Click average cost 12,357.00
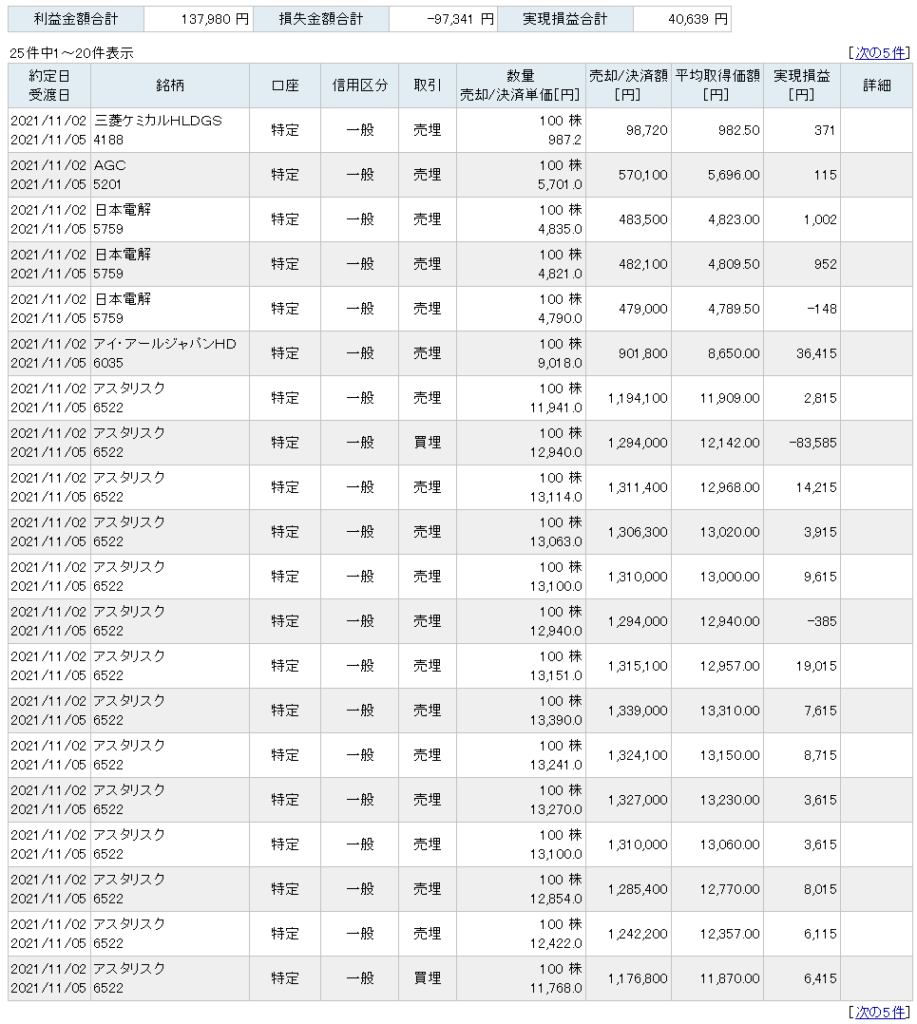 pos(730,934)
